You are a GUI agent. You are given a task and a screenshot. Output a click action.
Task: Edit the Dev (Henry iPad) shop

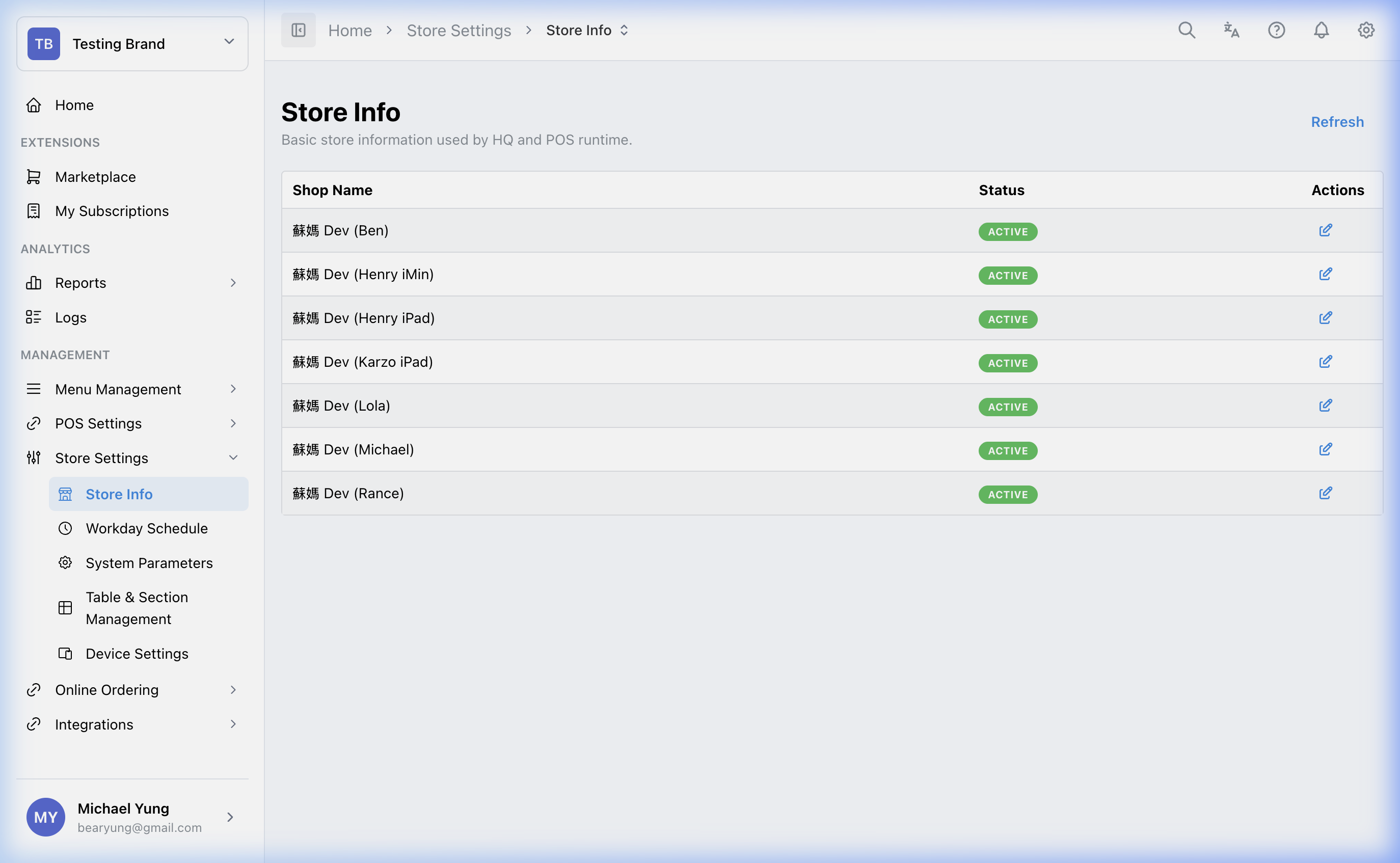(1325, 318)
